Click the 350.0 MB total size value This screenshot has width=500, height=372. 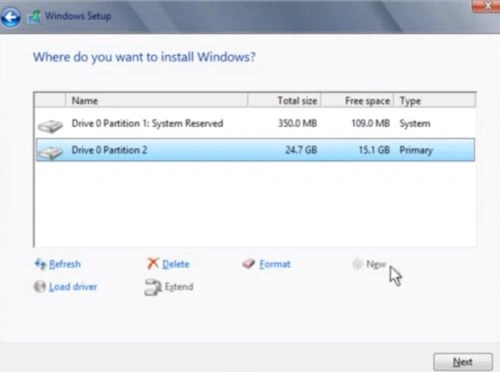(297, 123)
